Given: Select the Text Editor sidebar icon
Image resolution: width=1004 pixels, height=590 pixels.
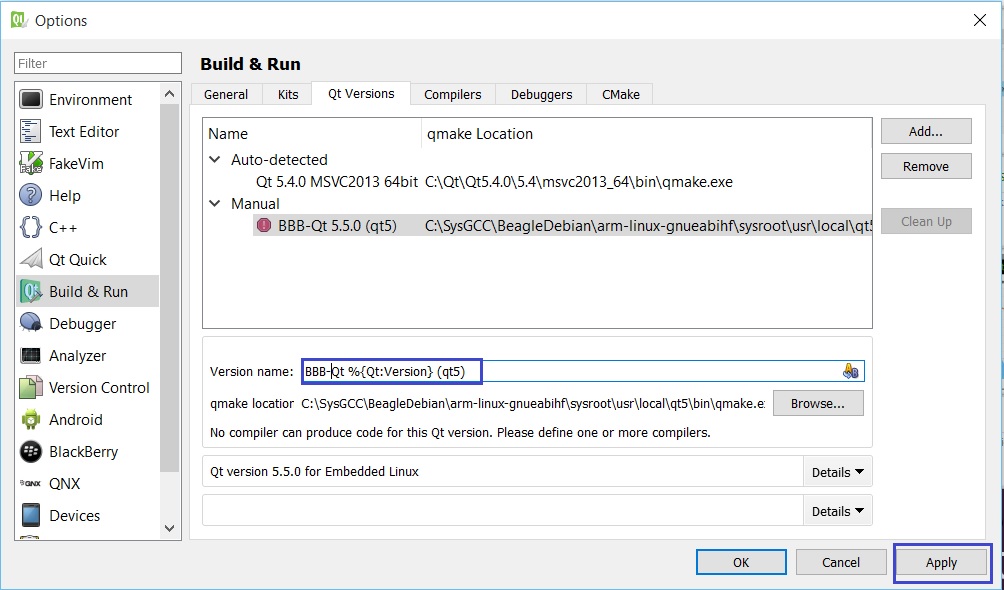Looking at the screenshot, I should [x=31, y=131].
